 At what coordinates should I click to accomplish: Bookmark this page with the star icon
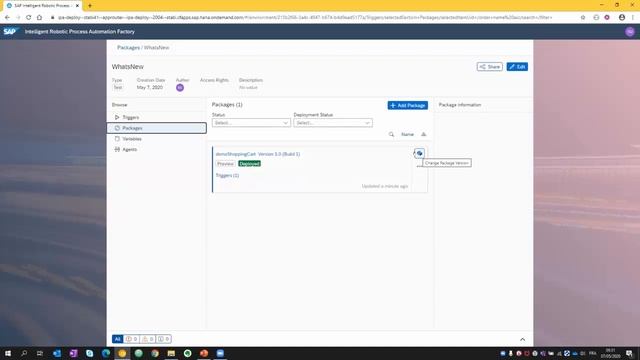click(x=583, y=18)
